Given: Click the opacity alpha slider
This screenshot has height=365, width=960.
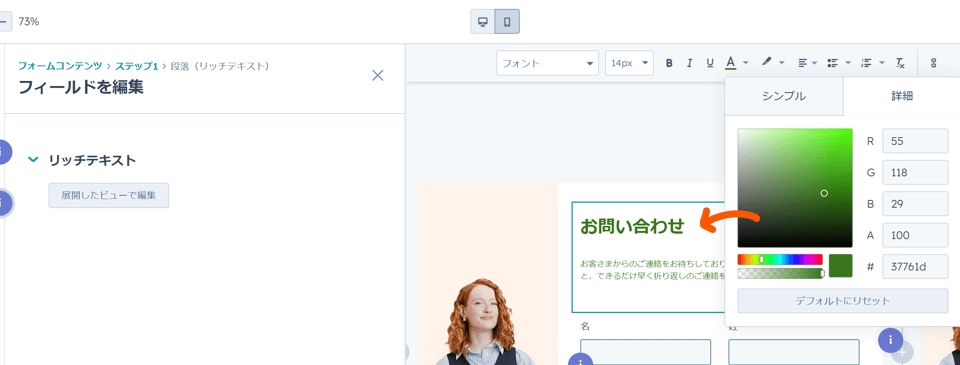Looking at the screenshot, I should tap(781, 273).
